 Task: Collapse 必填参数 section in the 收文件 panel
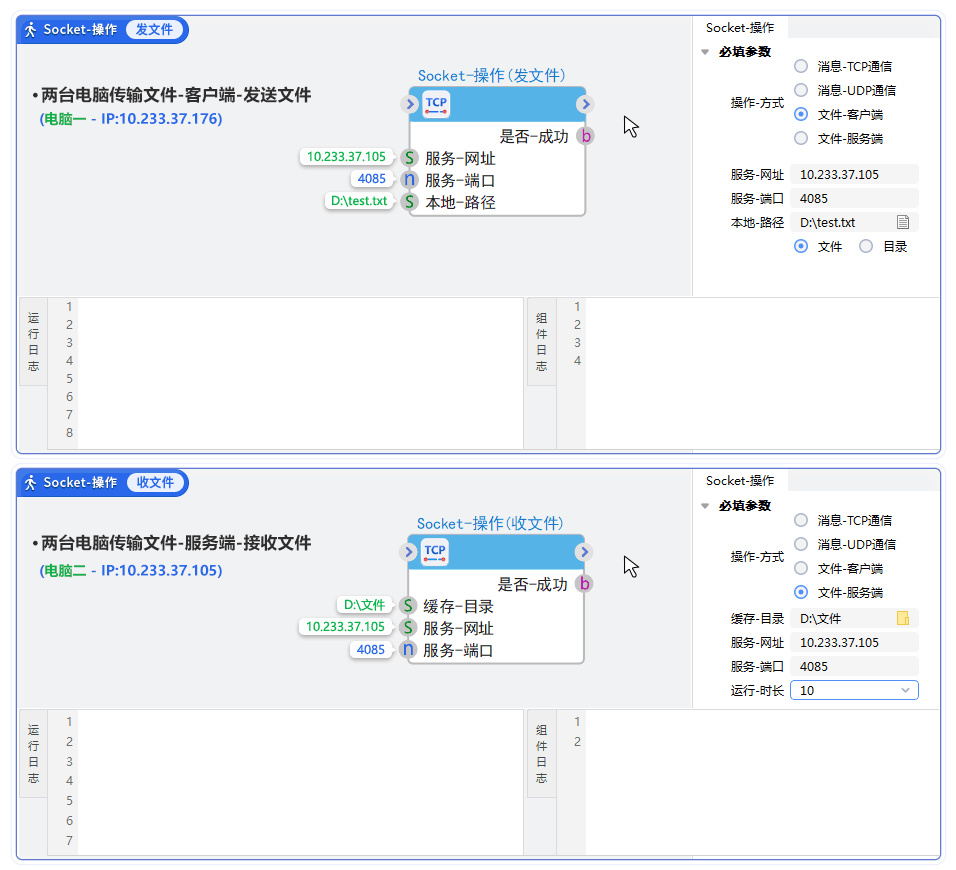tap(705, 506)
